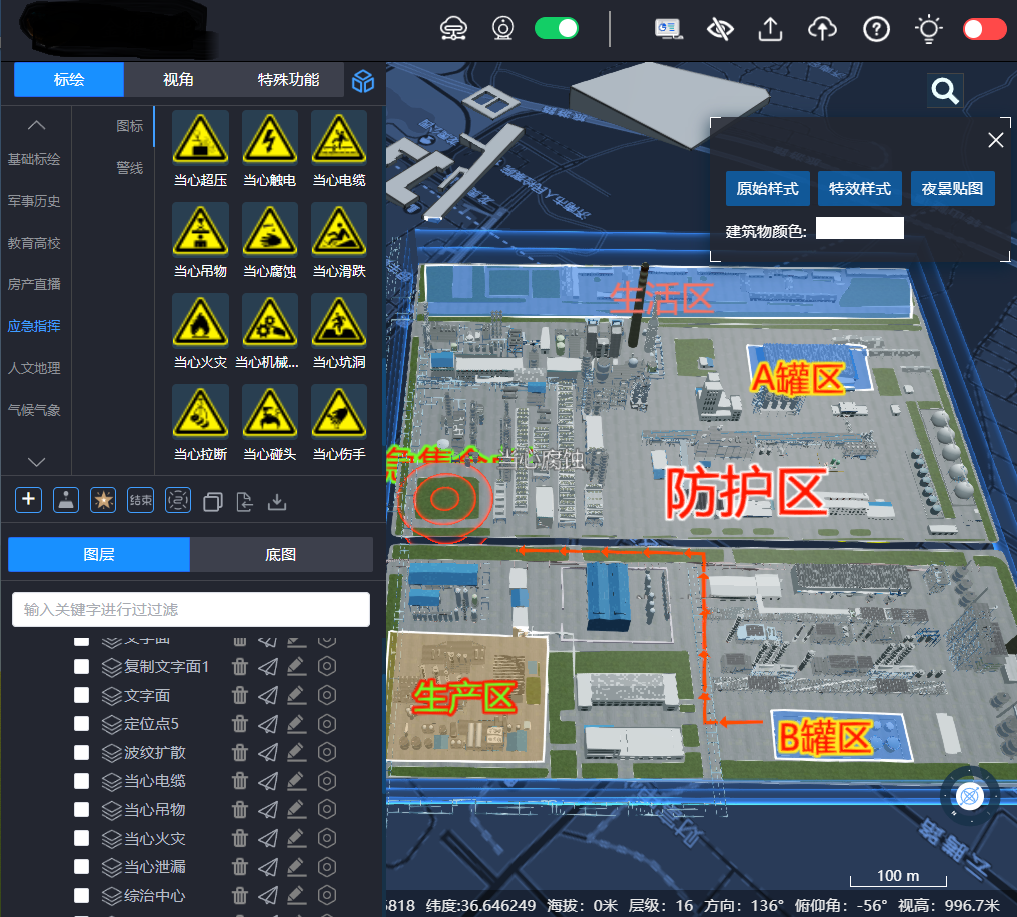Tick the checkbox for 综治中心 layer
Image resolution: width=1017 pixels, height=917 pixels.
tap(82, 896)
